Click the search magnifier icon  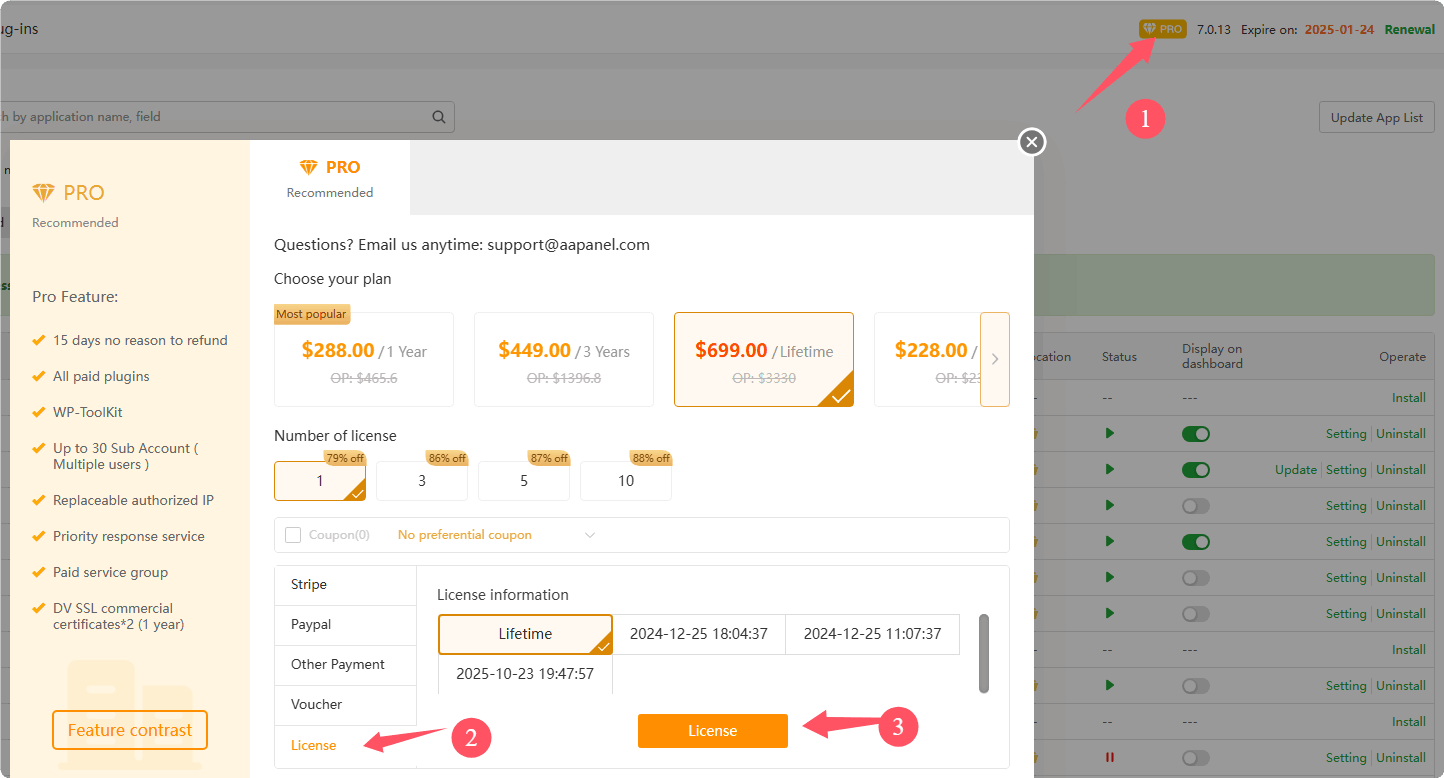click(439, 117)
